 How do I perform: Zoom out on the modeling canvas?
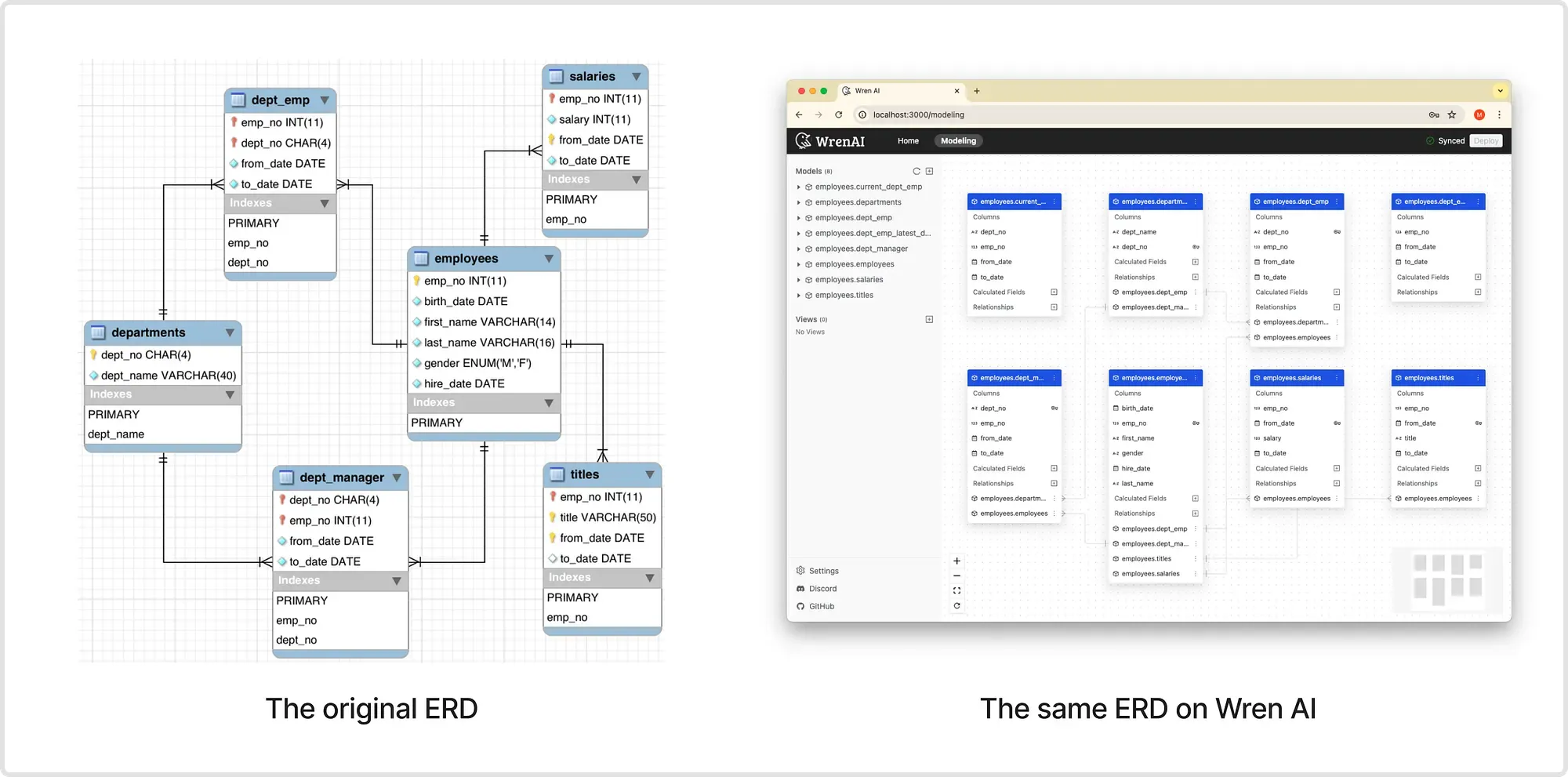click(956, 576)
